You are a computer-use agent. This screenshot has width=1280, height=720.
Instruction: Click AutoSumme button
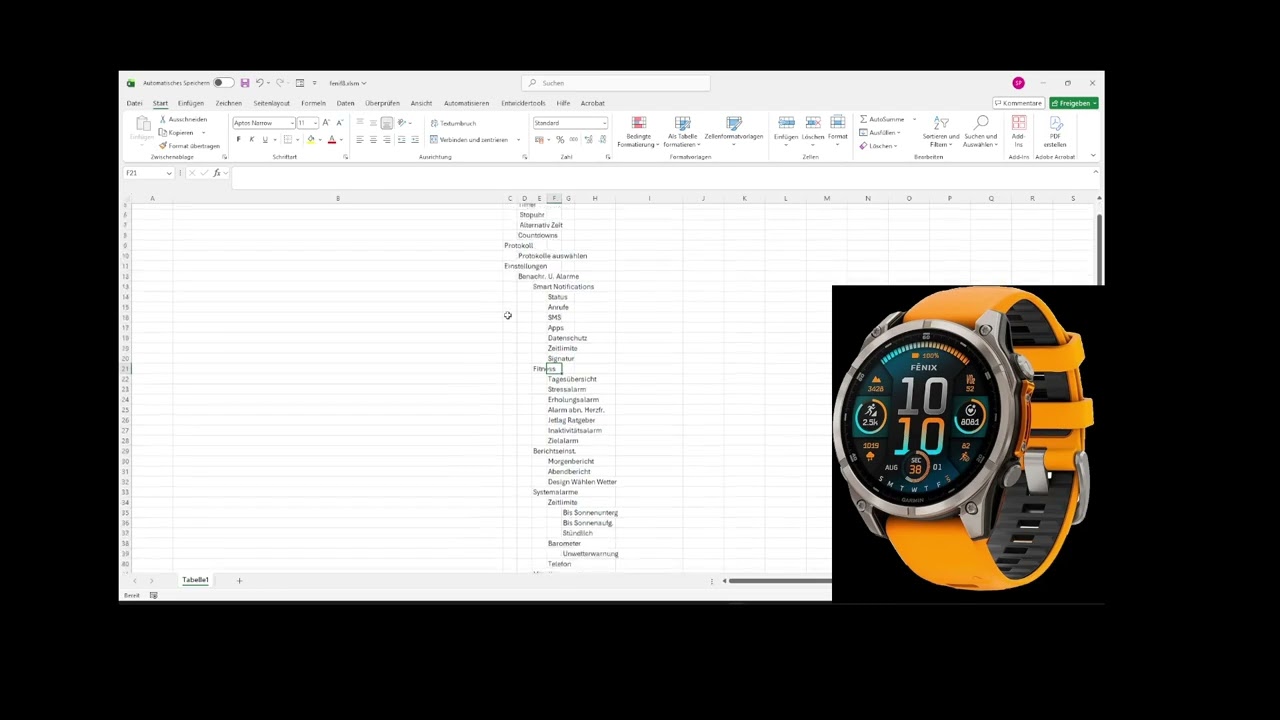882,119
